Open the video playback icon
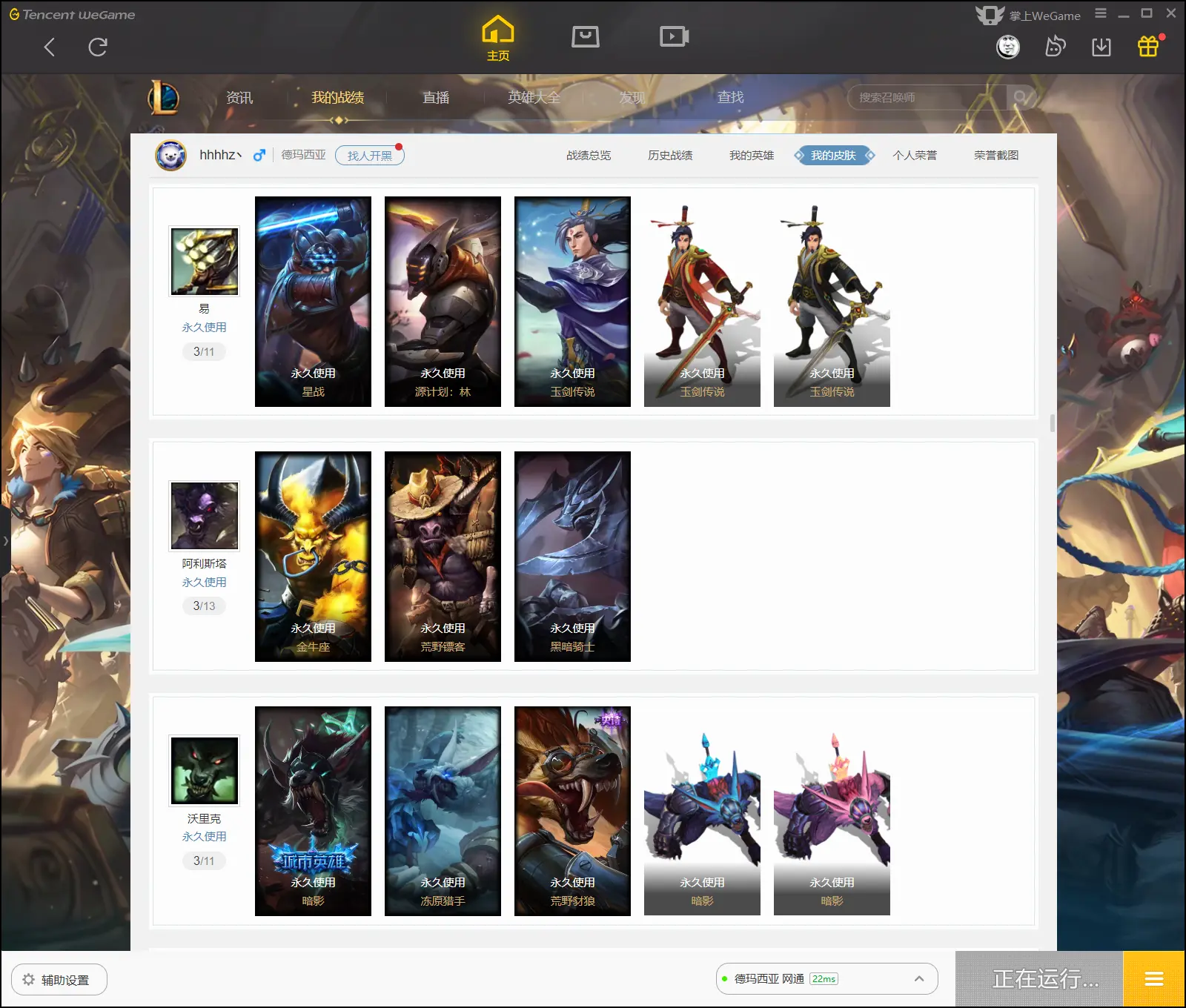Image resolution: width=1186 pixels, height=1008 pixels. [x=675, y=36]
